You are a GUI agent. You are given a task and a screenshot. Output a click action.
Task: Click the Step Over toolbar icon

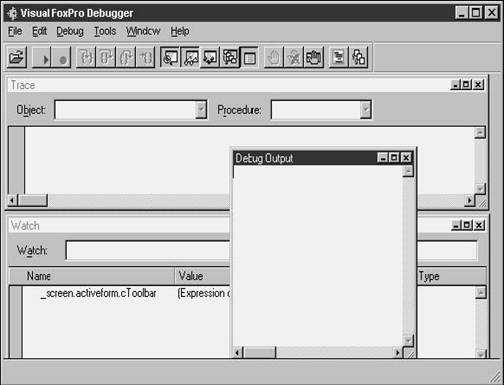point(106,58)
